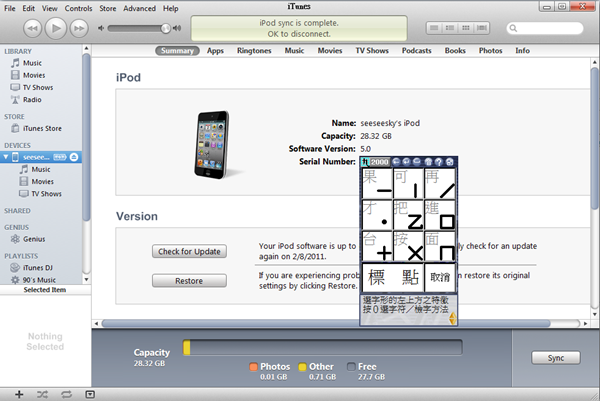Open TV Shows in the Library section
Image resolution: width=600 pixels, height=401 pixels.
38,88
